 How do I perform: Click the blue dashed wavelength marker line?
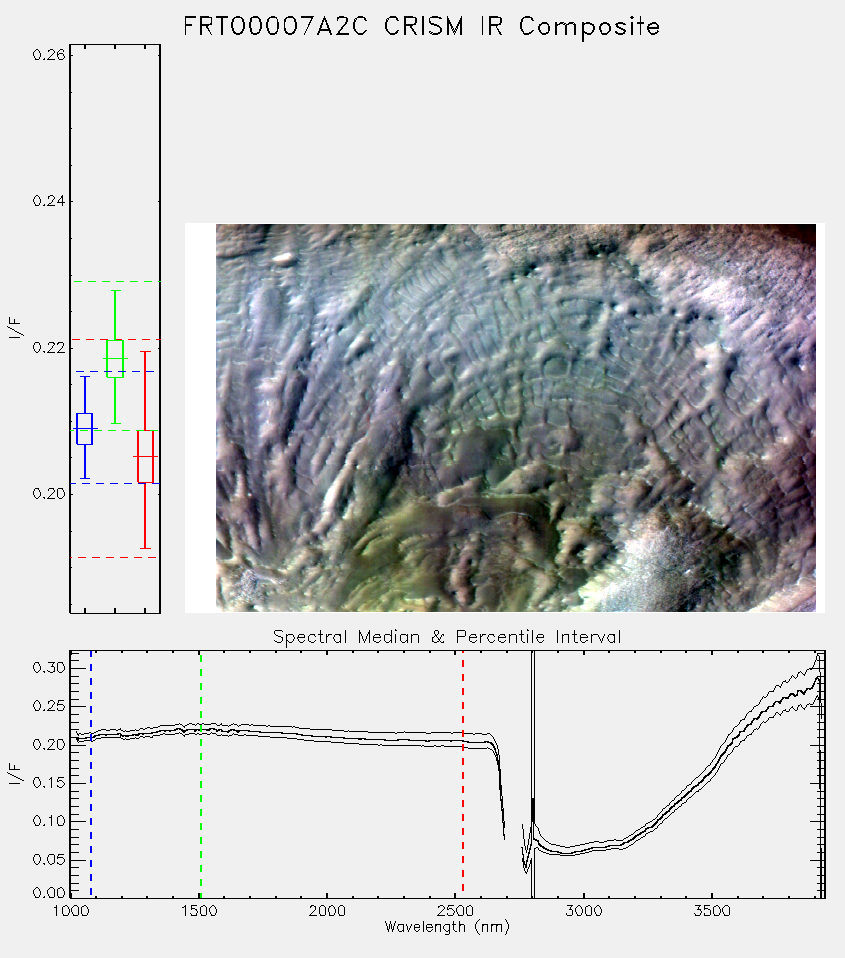(91, 774)
